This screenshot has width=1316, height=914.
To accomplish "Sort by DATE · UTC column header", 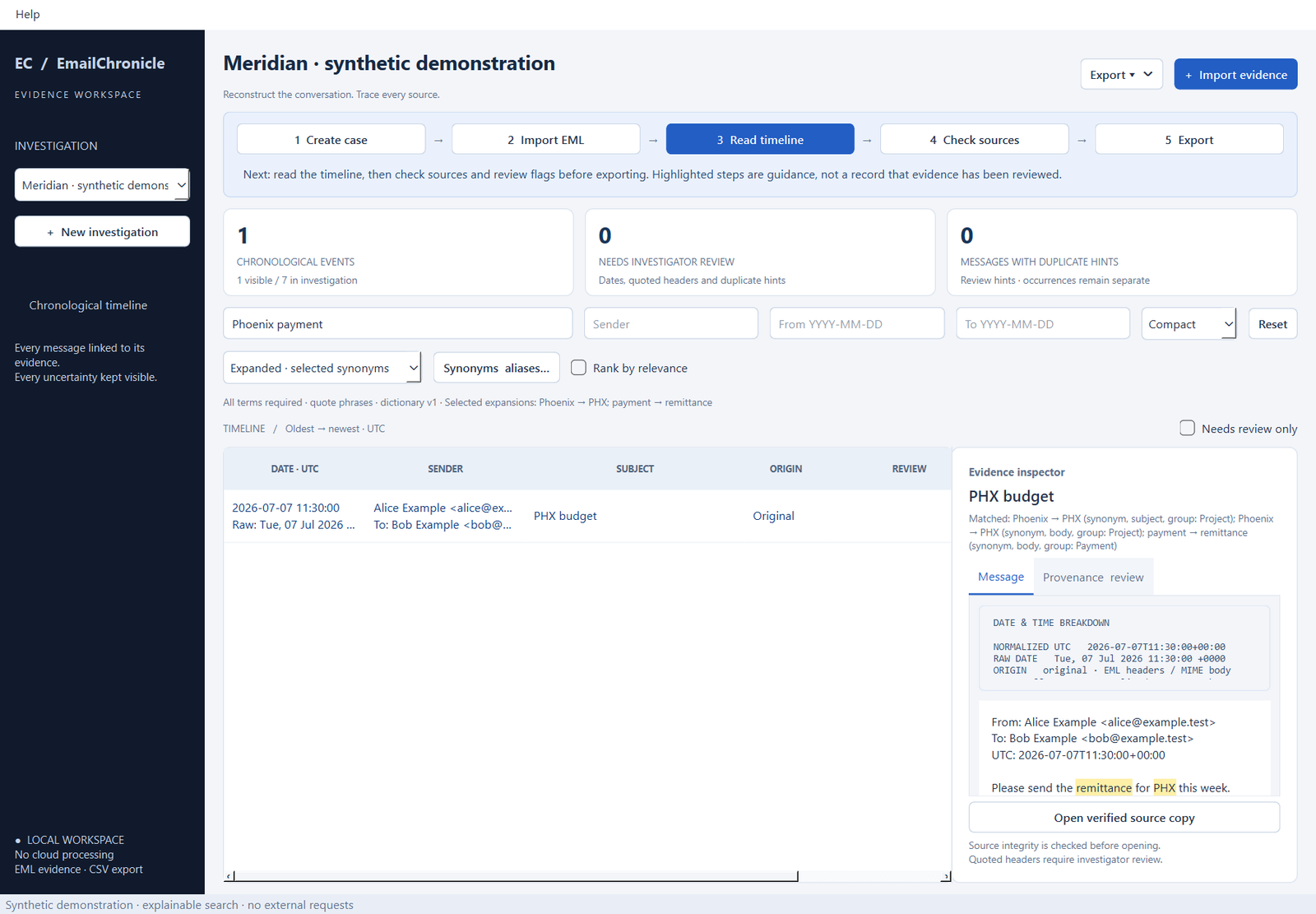I will point(294,469).
